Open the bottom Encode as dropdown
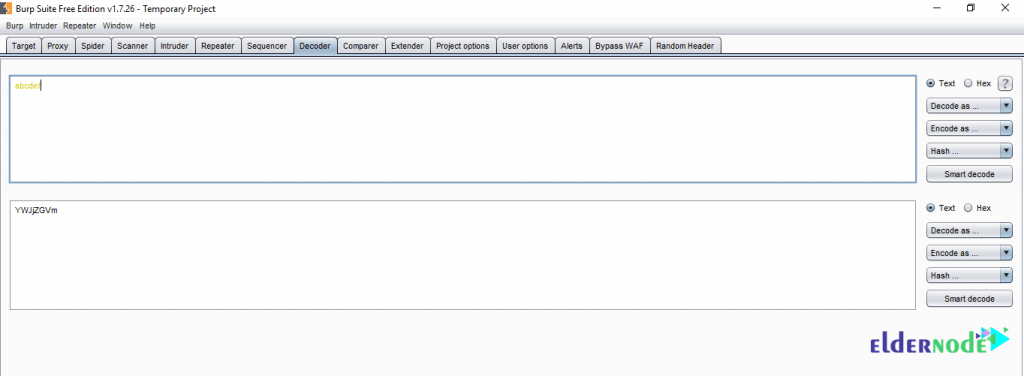Image resolution: width=1024 pixels, height=376 pixels. point(969,253)
